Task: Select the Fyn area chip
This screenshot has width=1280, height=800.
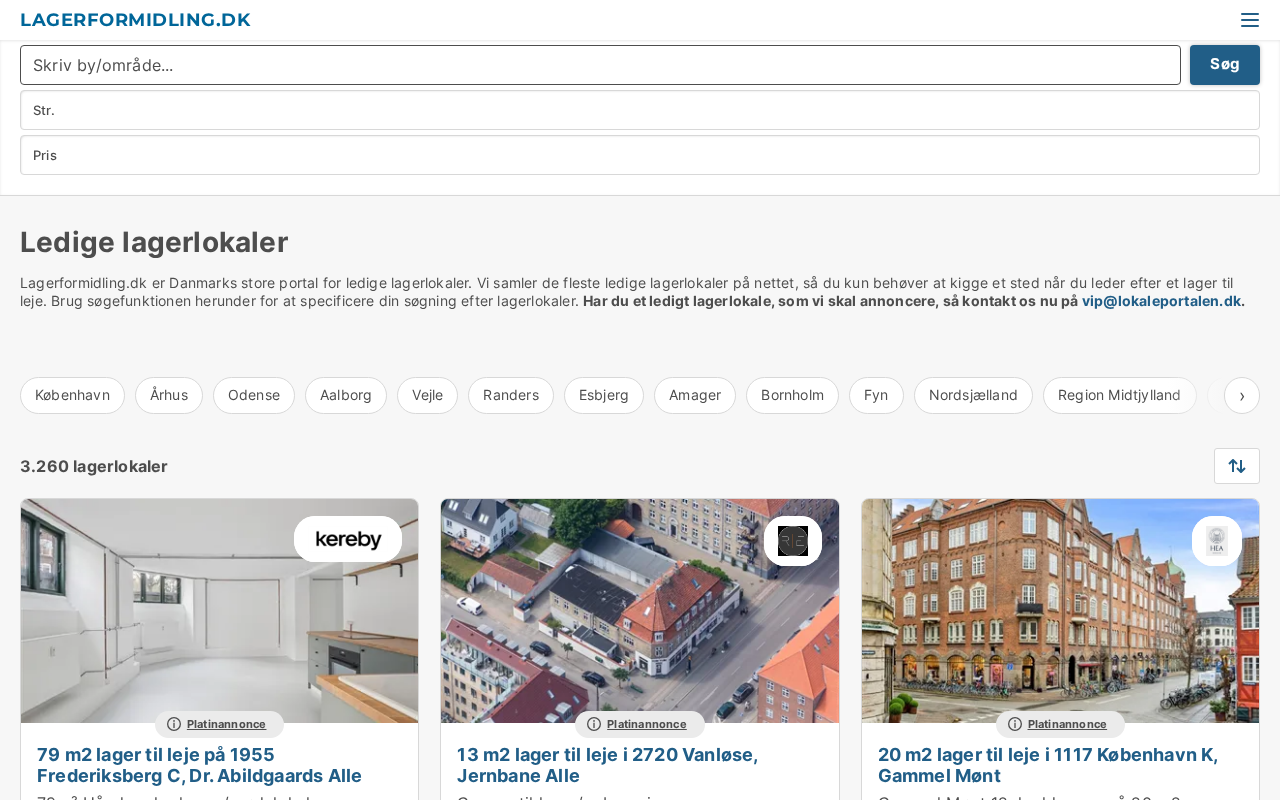Action: pyautogui.click(x=876, y=395)
